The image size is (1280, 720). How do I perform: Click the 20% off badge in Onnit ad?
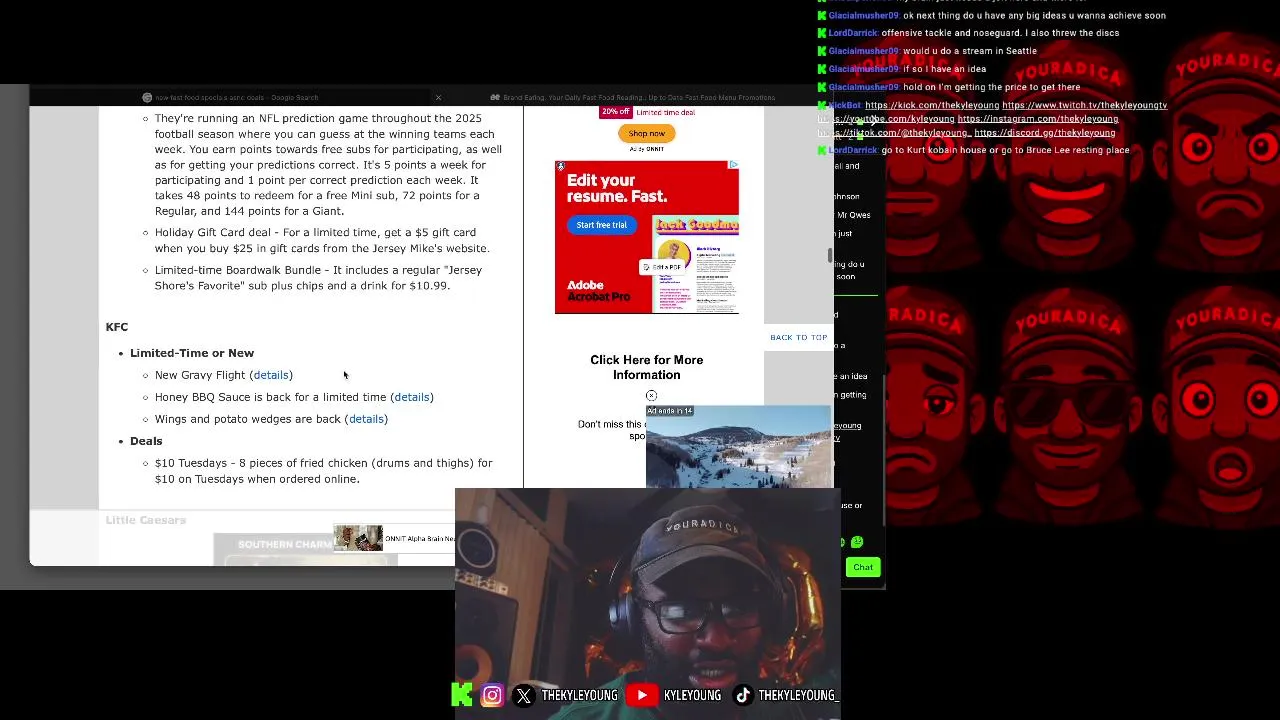point(615,112)
